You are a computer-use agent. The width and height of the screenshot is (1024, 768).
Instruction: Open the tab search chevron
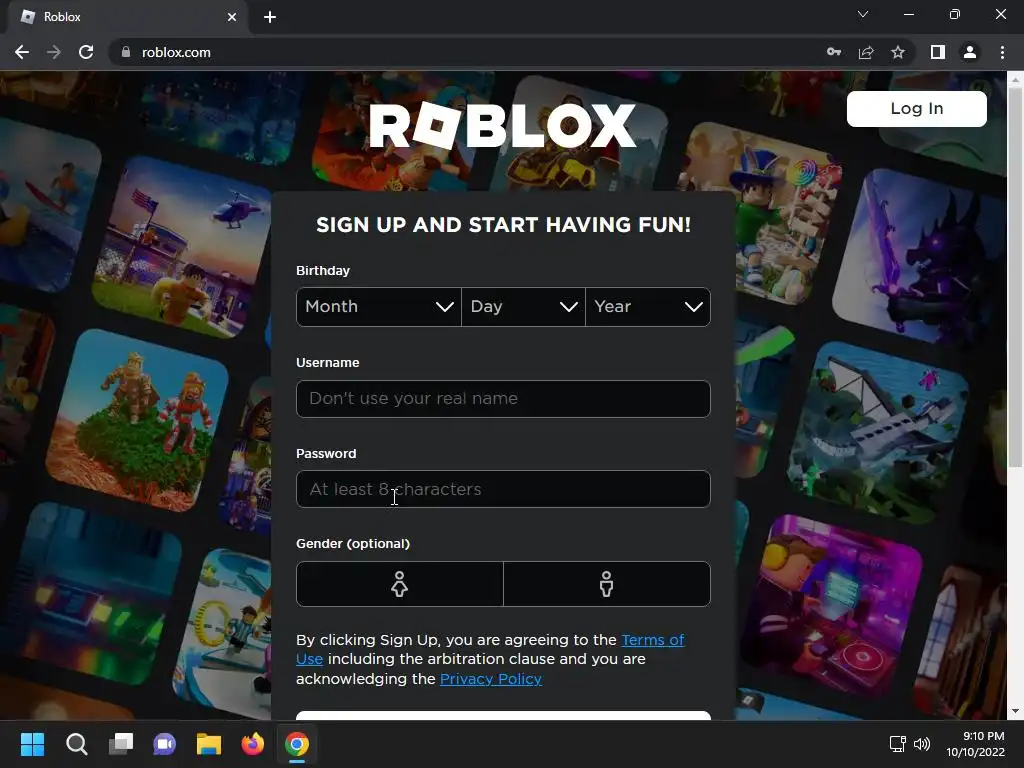[863, 14]
